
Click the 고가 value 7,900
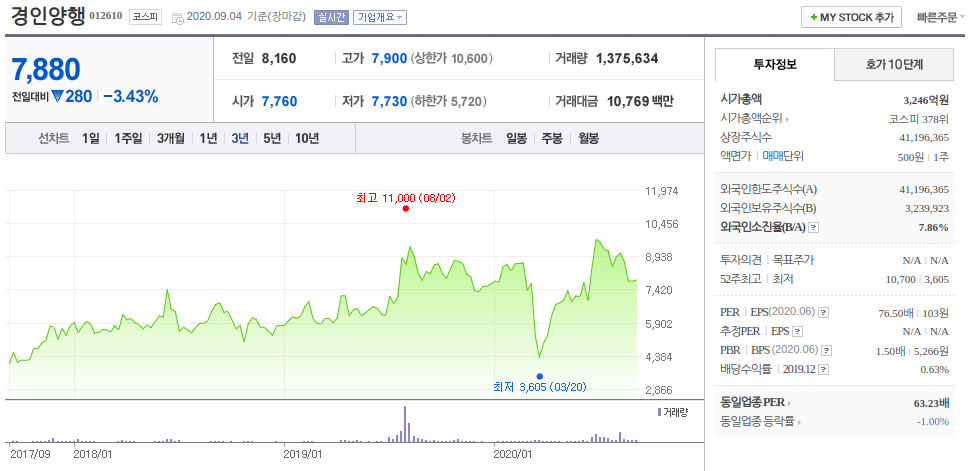[389, 59]
